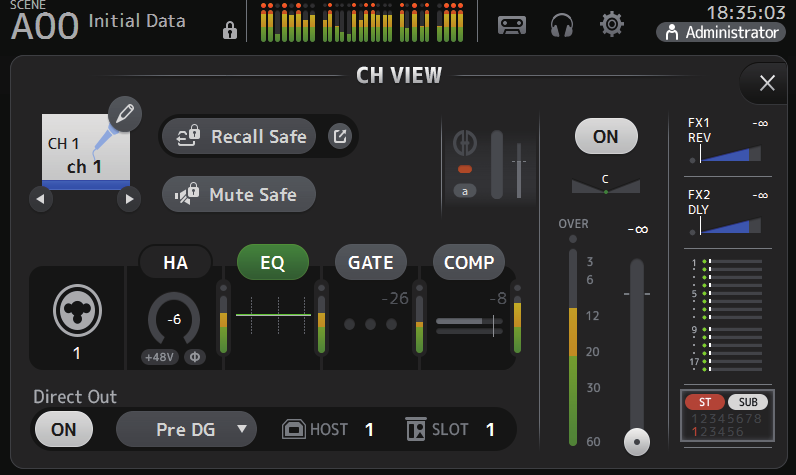This screenshot has width=796, height=475.
Task: Select the input jack connector icon
Action: pyautogui.click(x=77, y=311)
